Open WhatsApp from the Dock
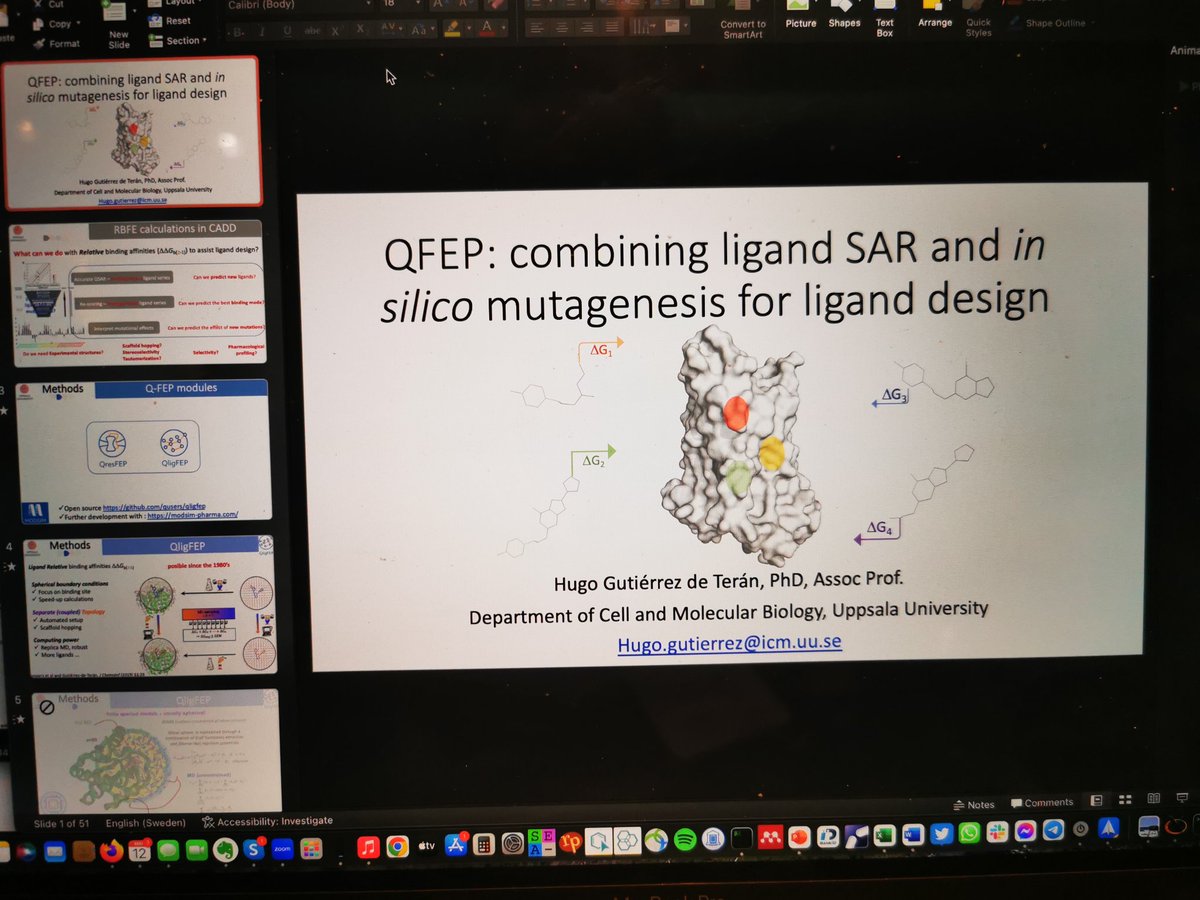This screenshot has height=900, width=1200. pyautogui.click(x=968, y=831)
